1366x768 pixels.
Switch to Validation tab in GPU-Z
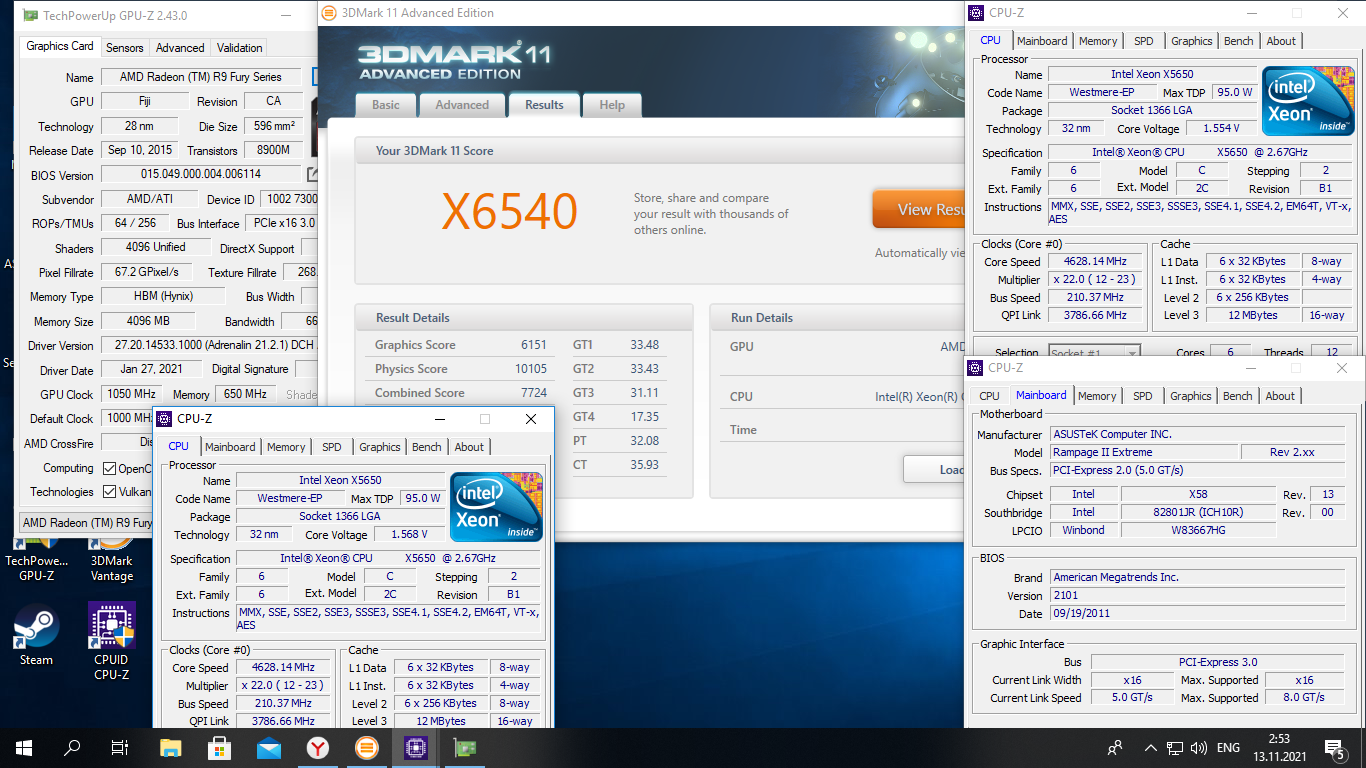pyautogui.click(x=240, y=47)
